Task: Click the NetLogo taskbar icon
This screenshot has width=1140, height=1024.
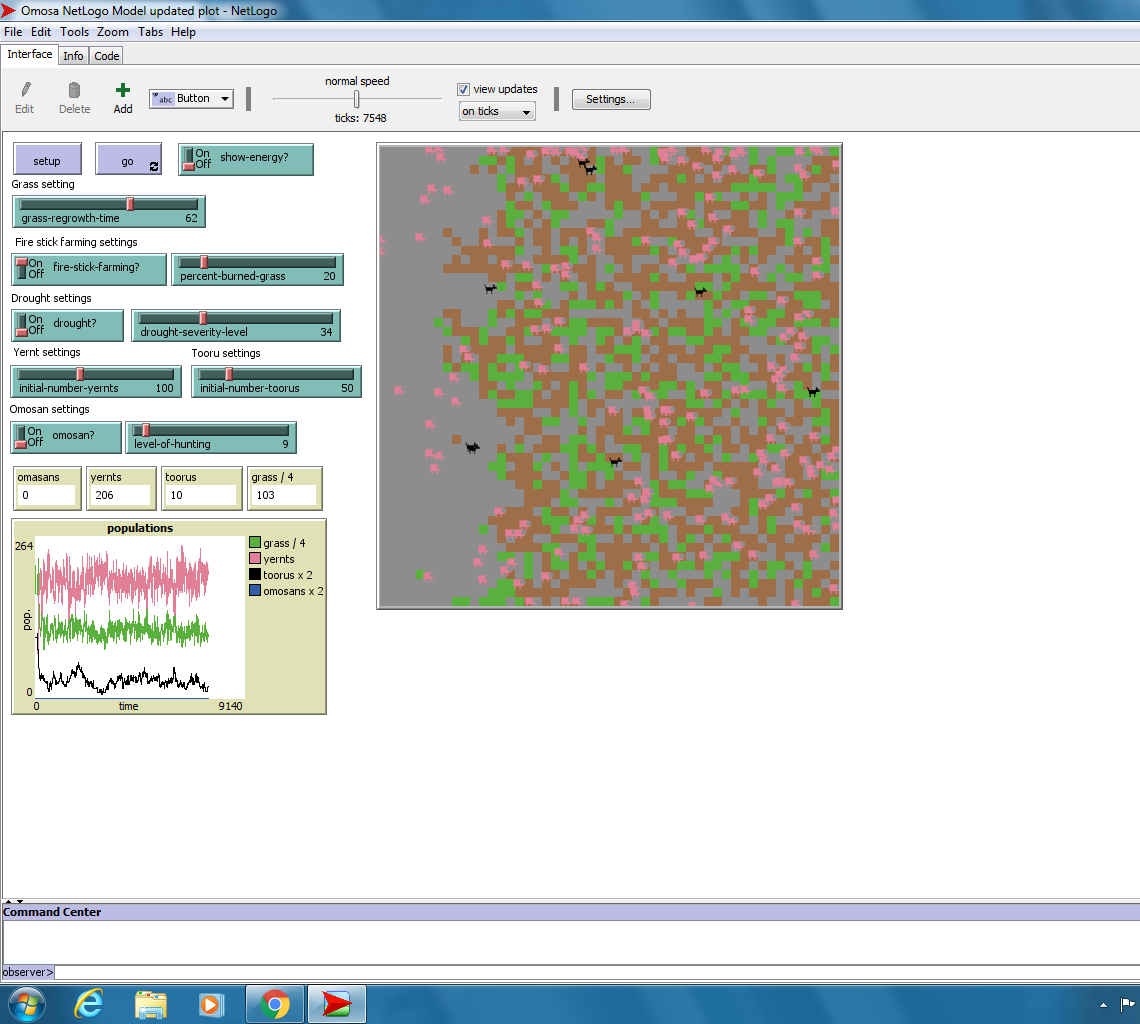Action: pos(337,1004)
